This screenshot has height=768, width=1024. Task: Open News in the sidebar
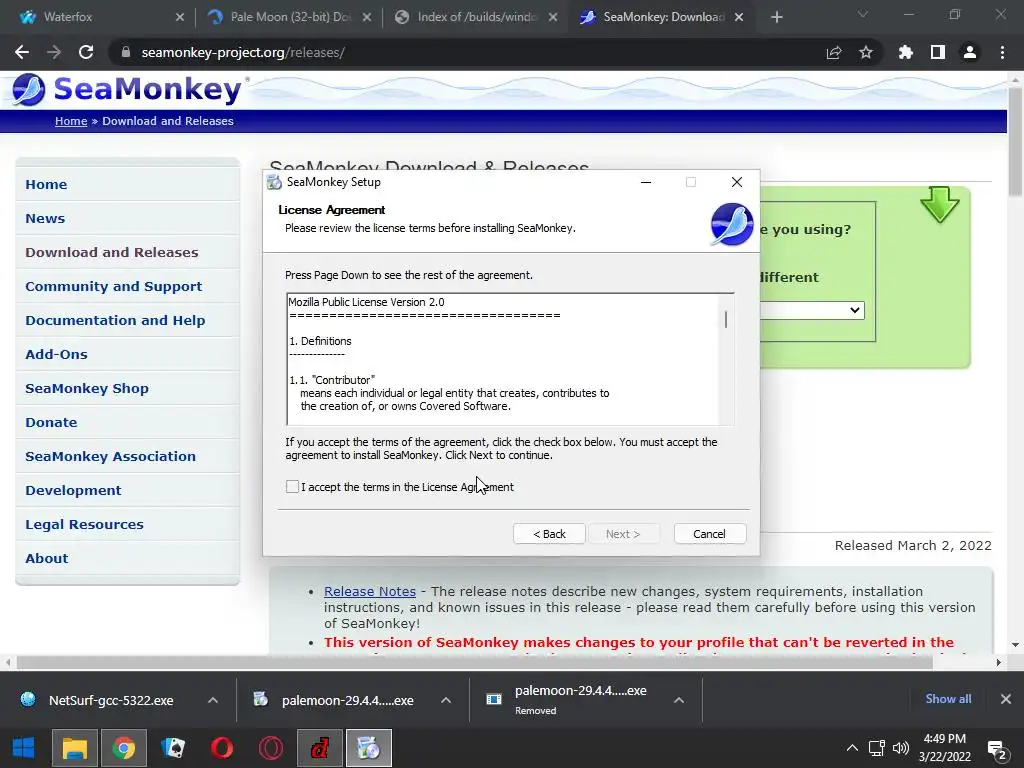click(45, 218)
